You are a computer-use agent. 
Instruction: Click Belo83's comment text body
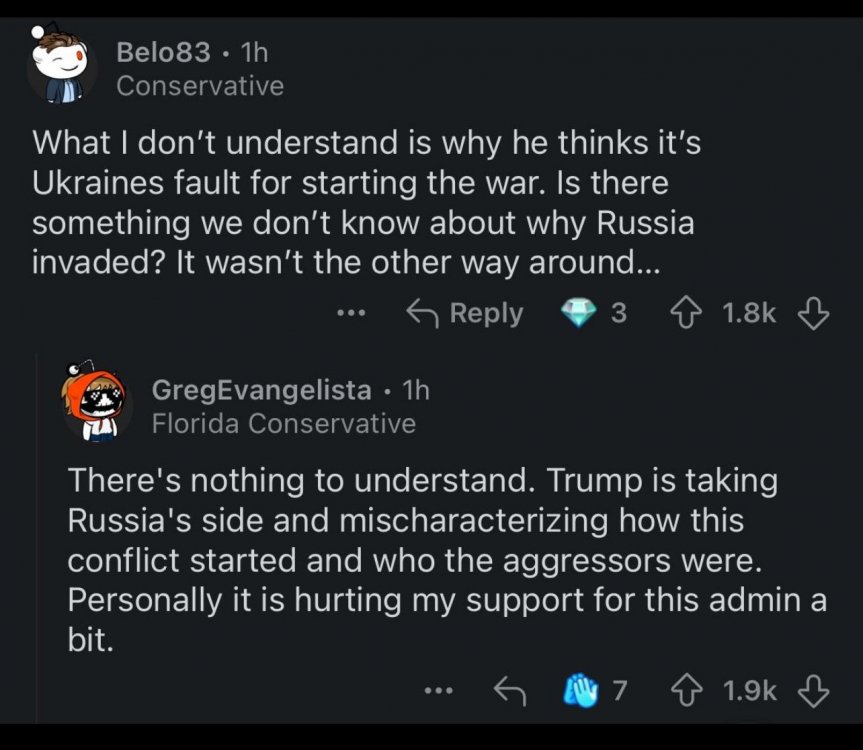pos(366,205)
